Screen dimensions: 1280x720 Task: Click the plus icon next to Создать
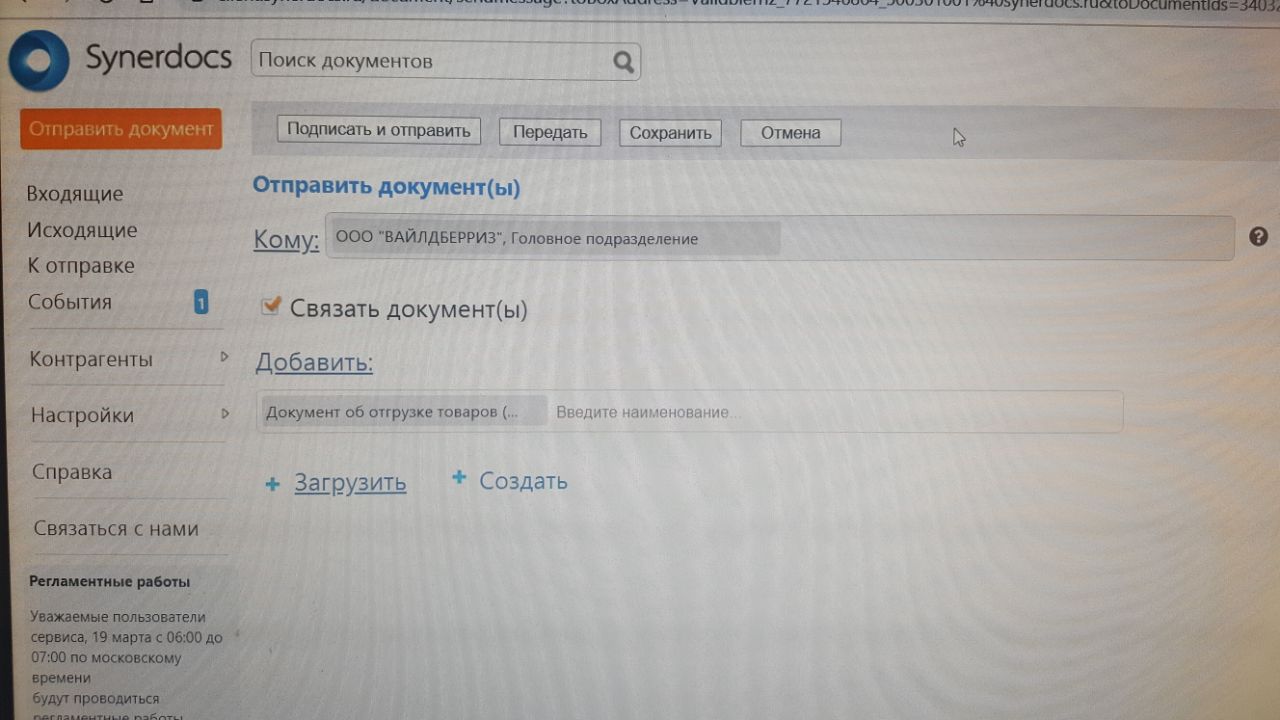coord(459,478)
